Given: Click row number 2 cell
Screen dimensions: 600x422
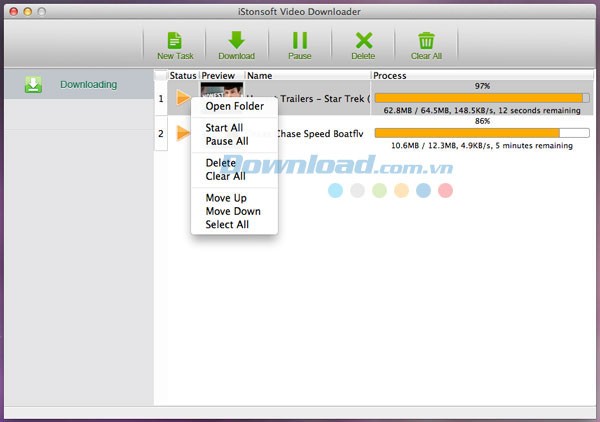Looking at the screenshot, I should [161, 134].
